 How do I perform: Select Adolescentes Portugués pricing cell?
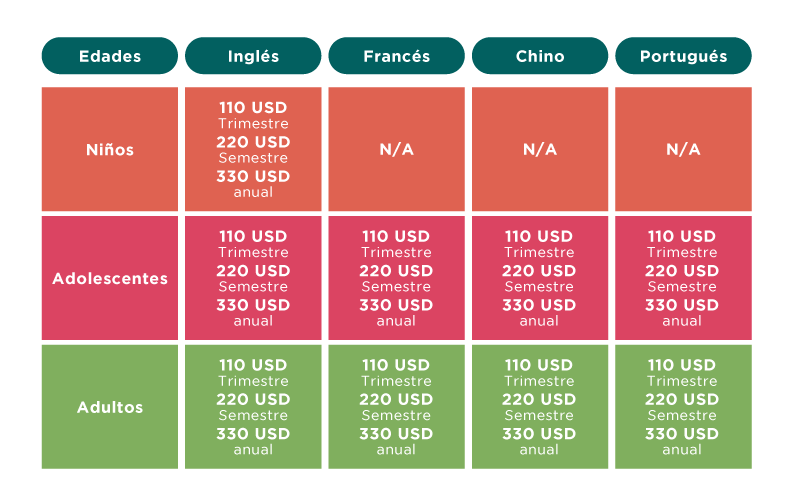pyautogui.click(x=683, y=278)
